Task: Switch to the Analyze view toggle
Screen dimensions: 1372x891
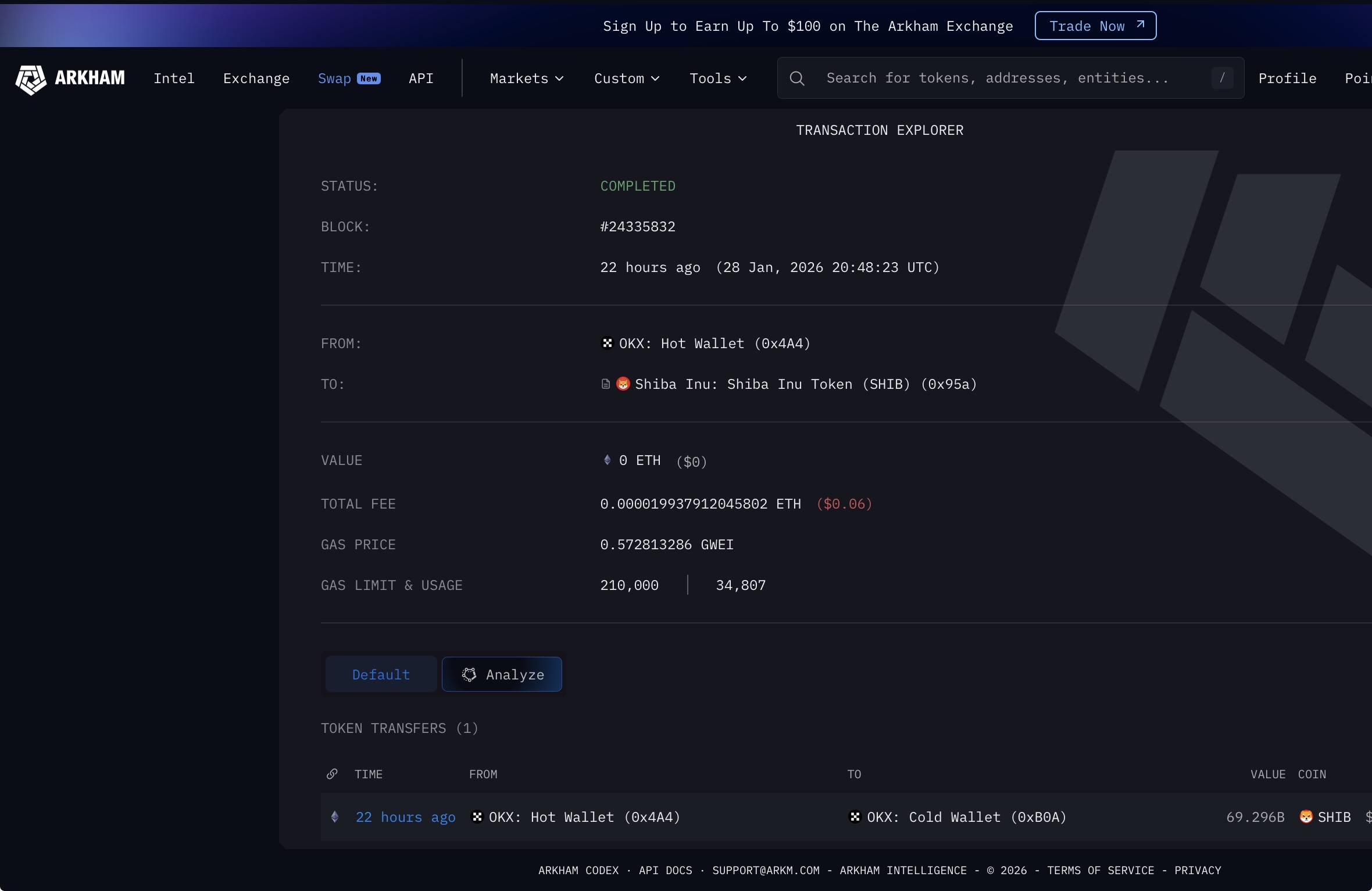Action: (502, 675)
